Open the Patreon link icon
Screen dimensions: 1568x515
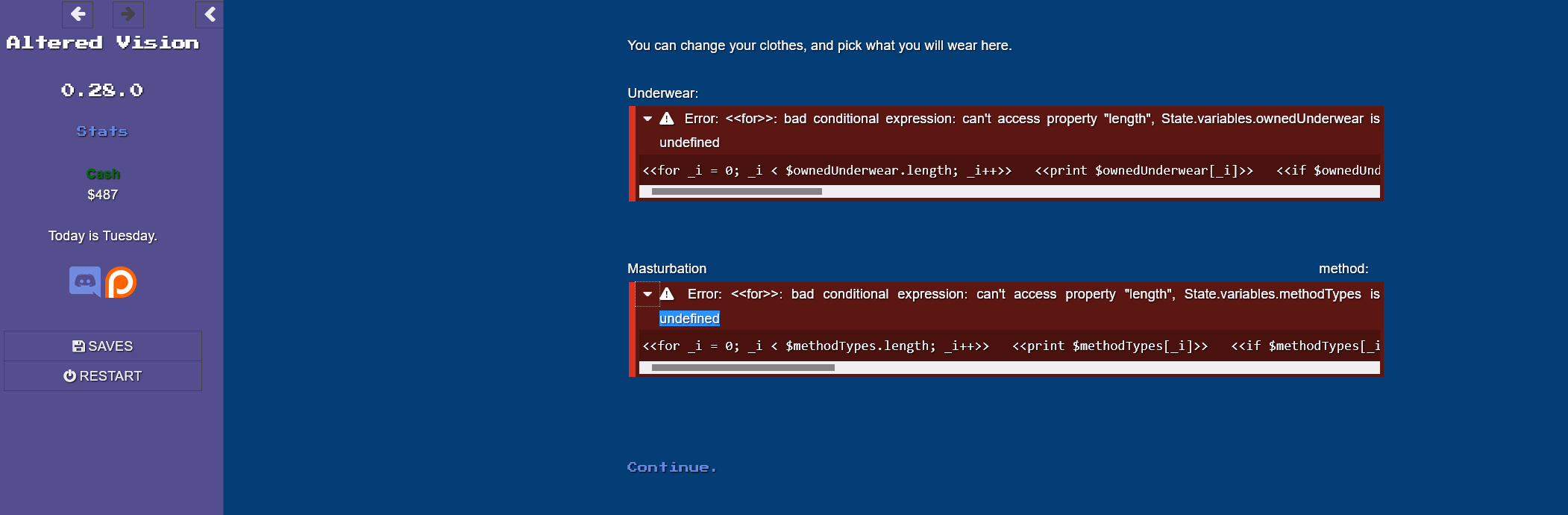pos(121,282)
